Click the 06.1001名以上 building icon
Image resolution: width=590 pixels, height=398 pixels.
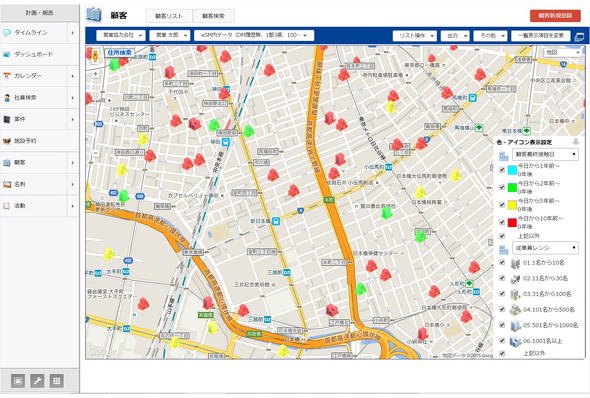515,341
